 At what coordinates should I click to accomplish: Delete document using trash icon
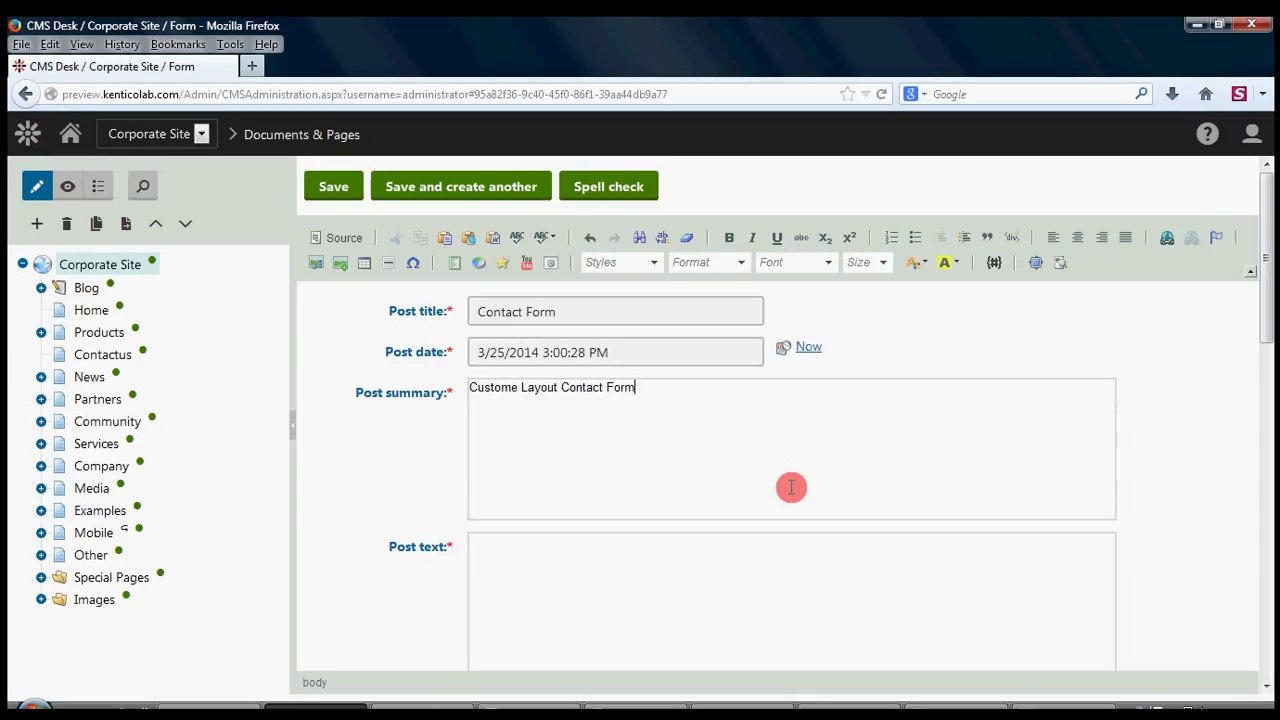(x=66, y=224)
